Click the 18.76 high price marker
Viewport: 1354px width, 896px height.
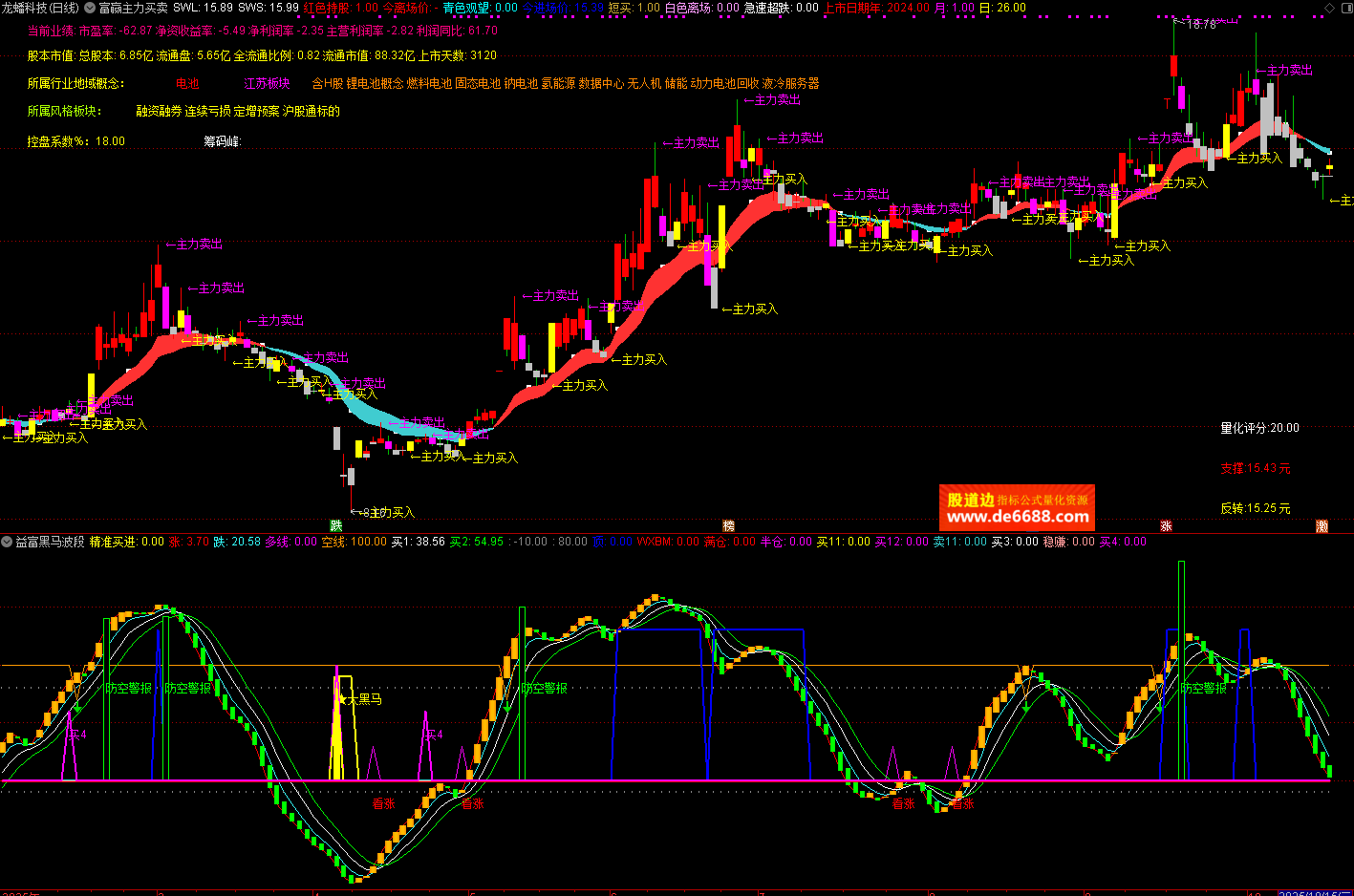[x=1201, y=25]
